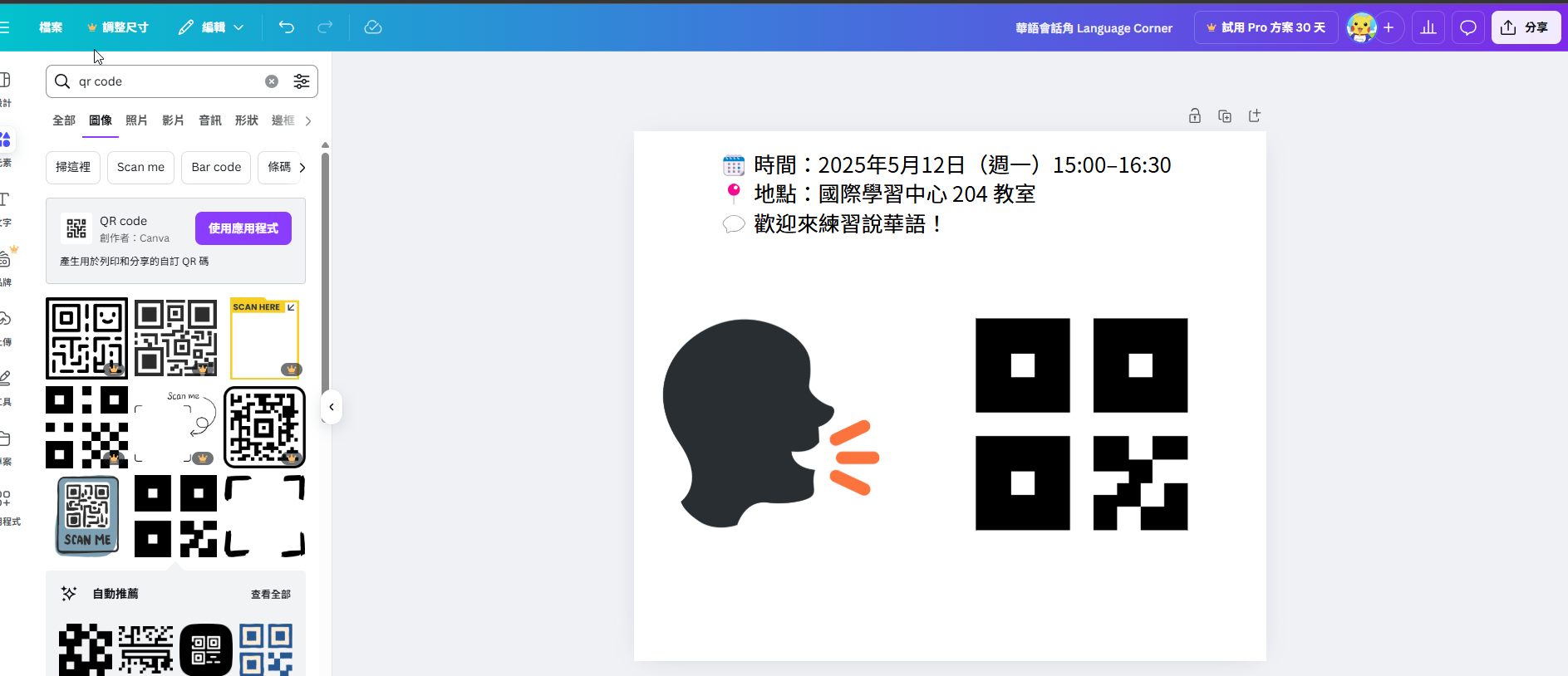Viewport: 1568px width, 676px height.
Task: Select the blue QR graphic in 自動推薦
Action: click(x=266, y=649)
